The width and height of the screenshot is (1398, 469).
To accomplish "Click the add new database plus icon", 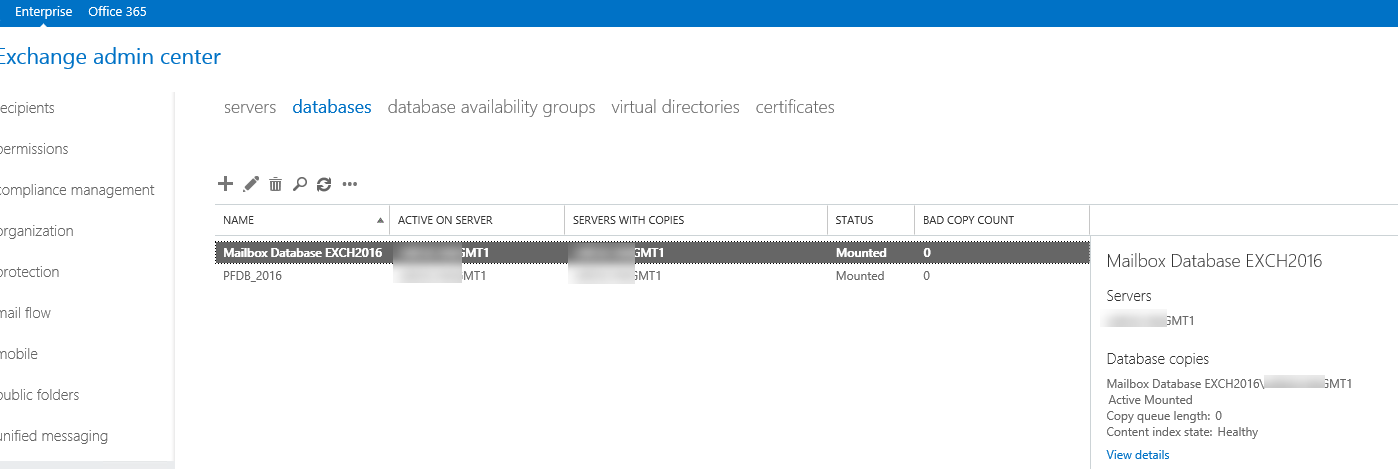I will (x=225, y=183).
